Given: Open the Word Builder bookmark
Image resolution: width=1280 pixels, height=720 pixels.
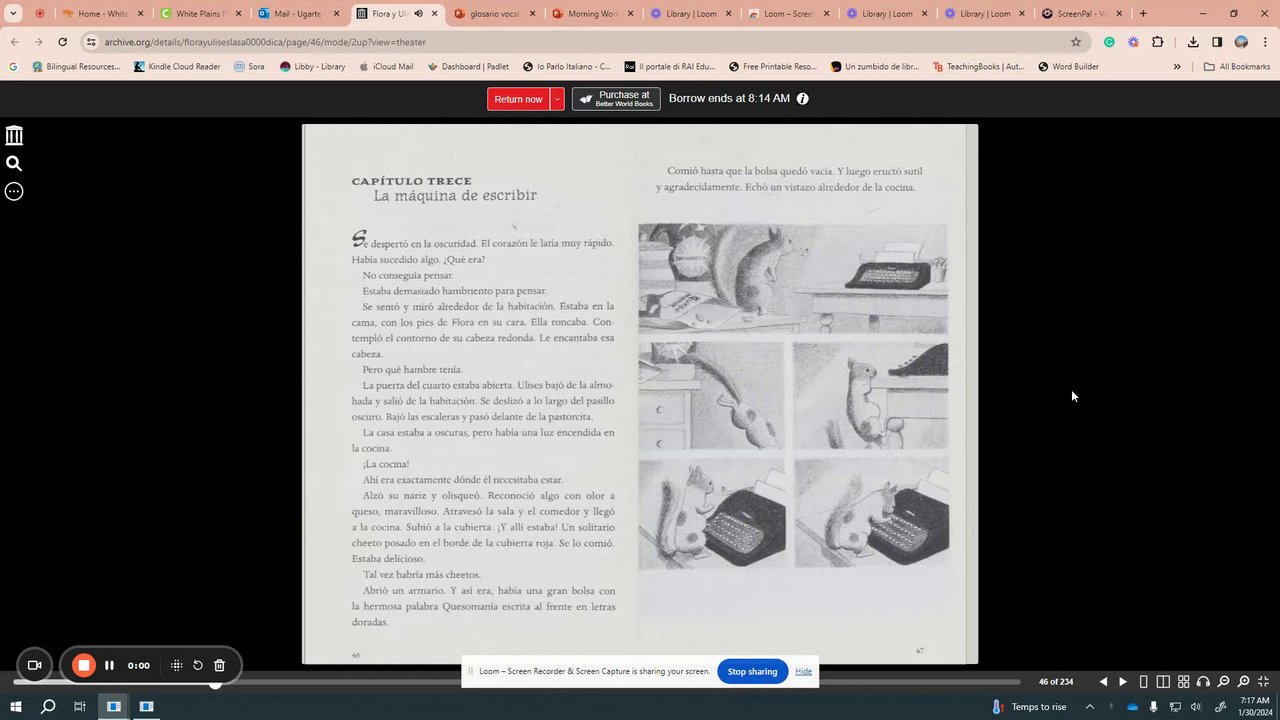Looking at the screenshot, I should point(1068,67).
